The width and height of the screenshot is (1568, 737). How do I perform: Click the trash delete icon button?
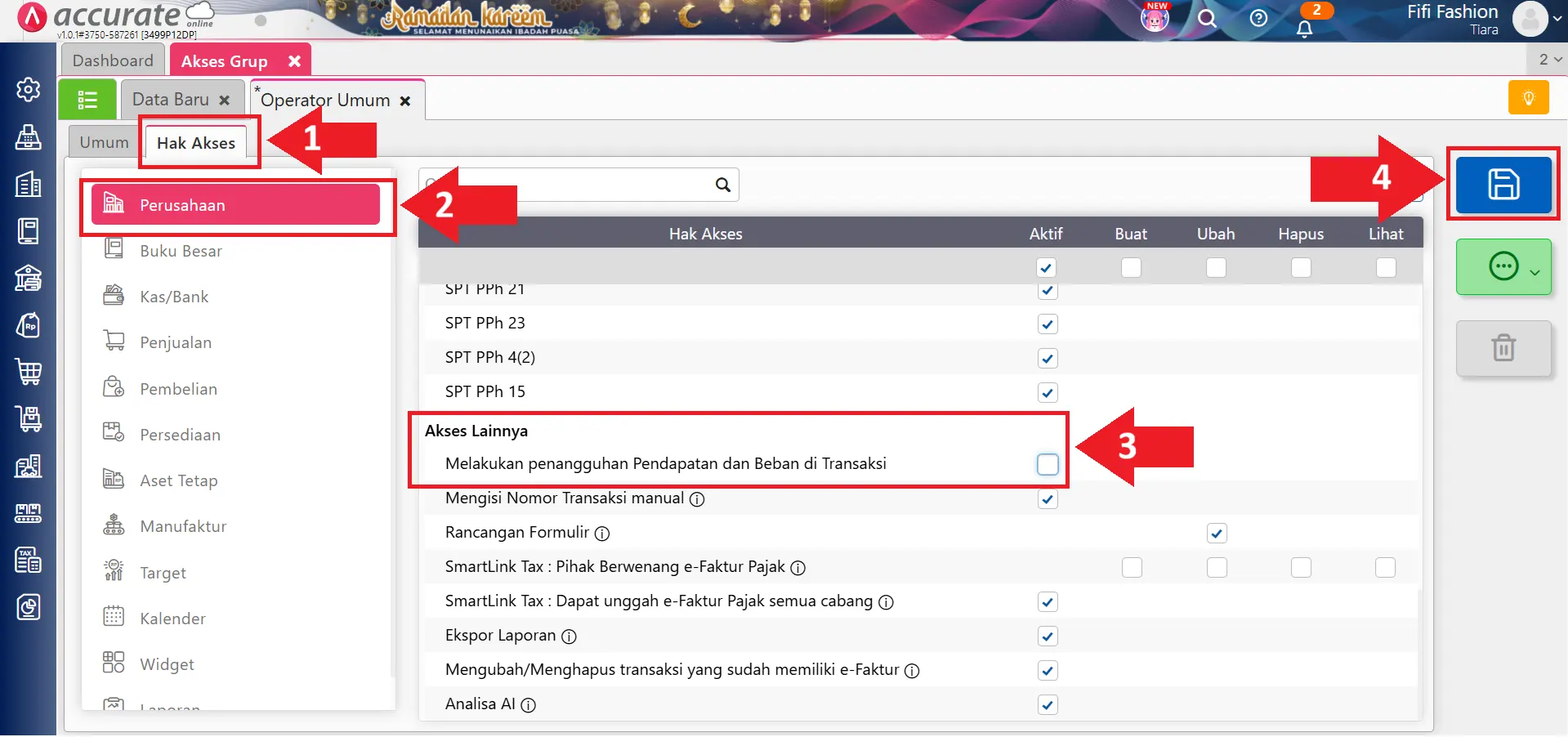1503,348
